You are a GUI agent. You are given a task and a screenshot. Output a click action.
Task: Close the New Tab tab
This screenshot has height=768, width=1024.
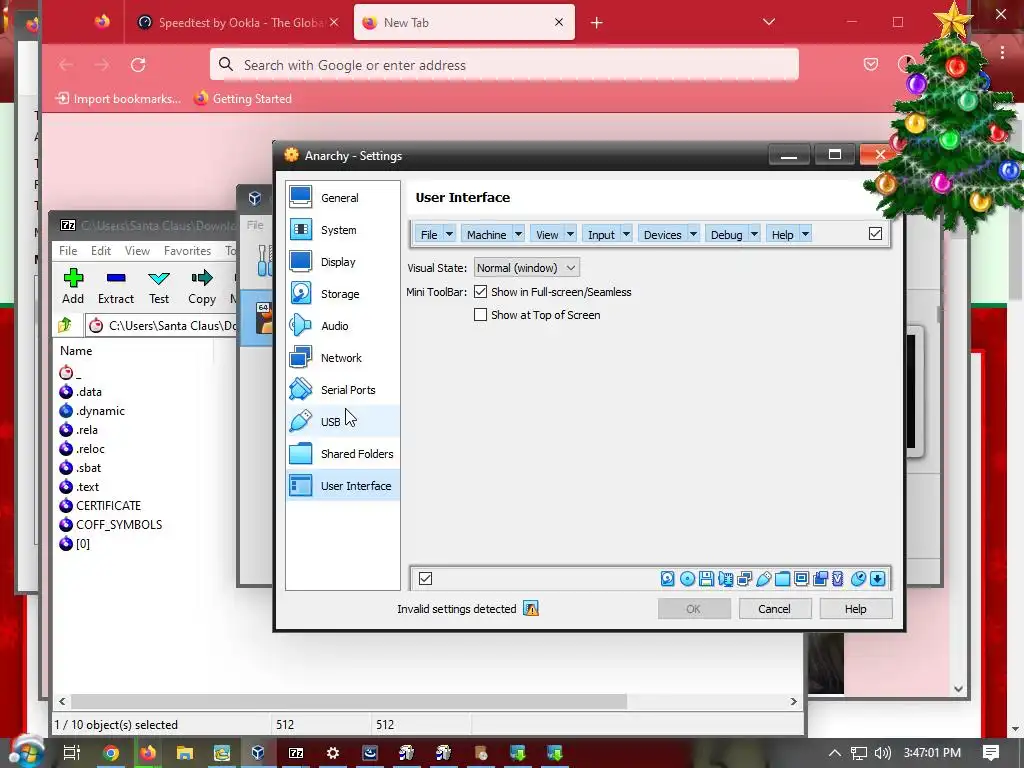coord(558,22)
